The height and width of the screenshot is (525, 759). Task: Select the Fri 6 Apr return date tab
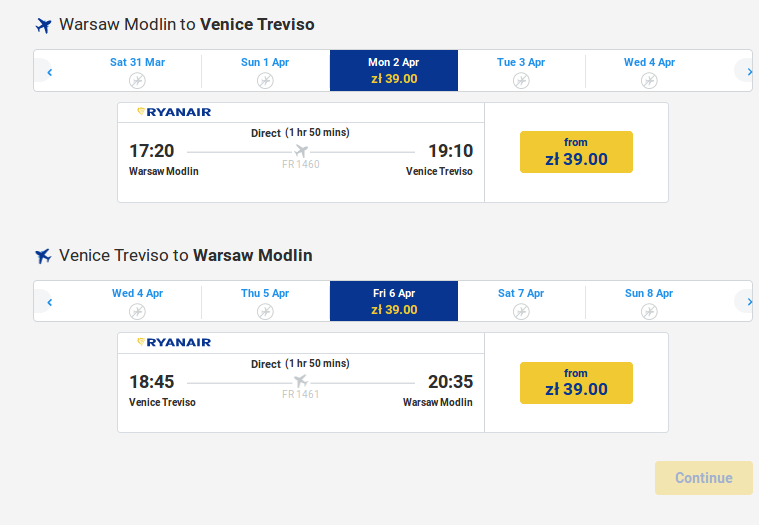(394, 301)
